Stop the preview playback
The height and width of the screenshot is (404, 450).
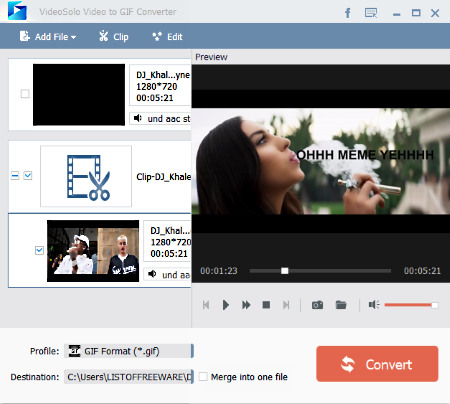pos(266,305)
